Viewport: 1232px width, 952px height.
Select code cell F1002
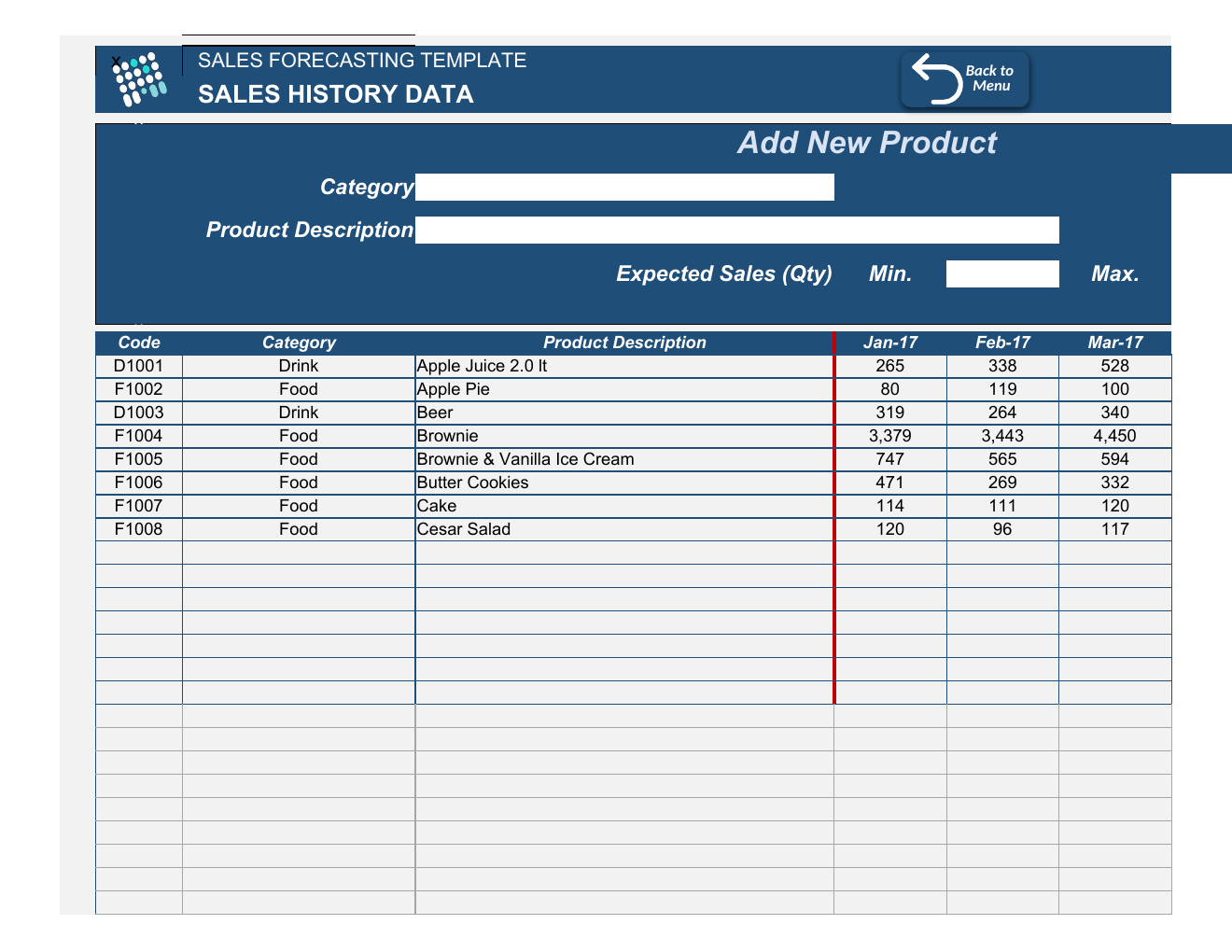pyautogui.click(x=139, y=389)
